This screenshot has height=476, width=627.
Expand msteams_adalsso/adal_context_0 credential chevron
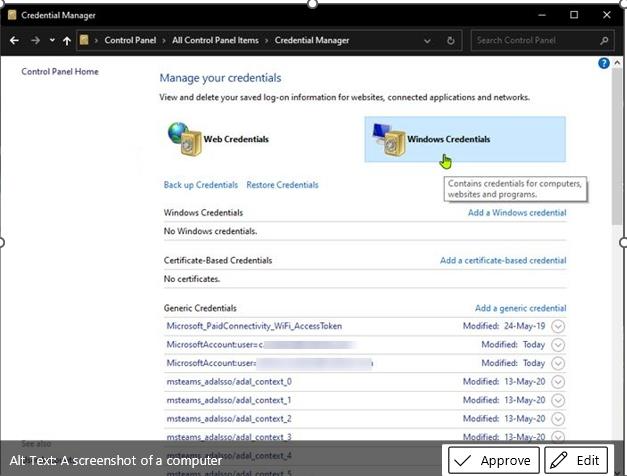click(558, 382)
